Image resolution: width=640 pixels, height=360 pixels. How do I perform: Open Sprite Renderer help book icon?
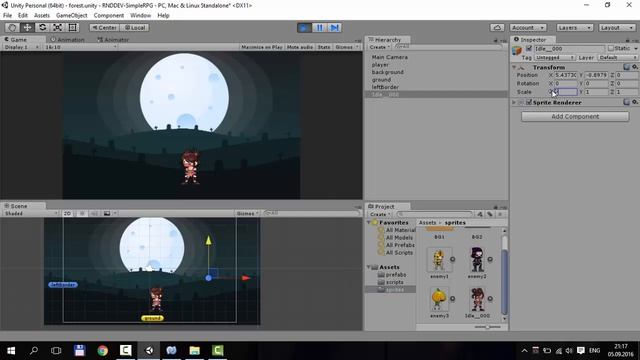tap(626, 102)
